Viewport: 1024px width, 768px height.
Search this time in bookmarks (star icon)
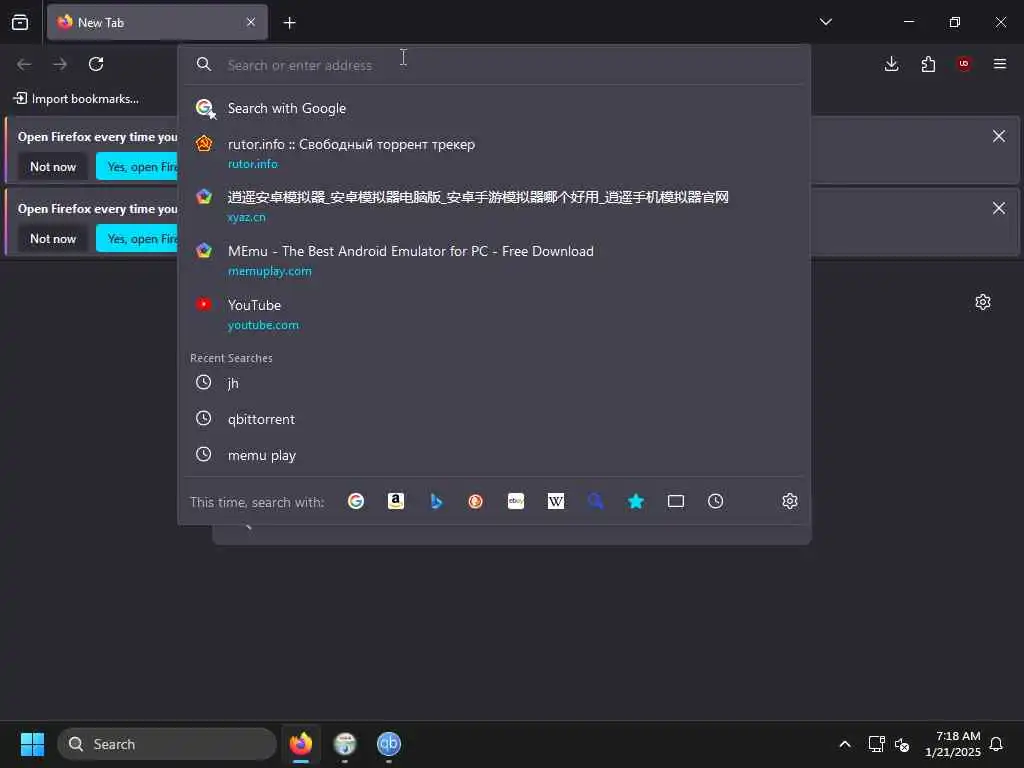click(635, 501)
